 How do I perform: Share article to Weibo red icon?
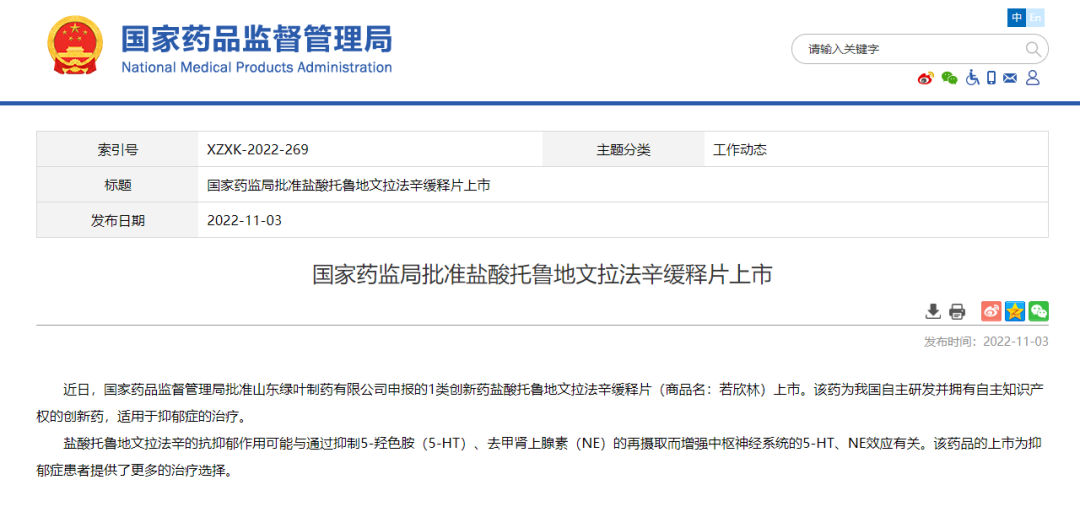coord(991,311)
